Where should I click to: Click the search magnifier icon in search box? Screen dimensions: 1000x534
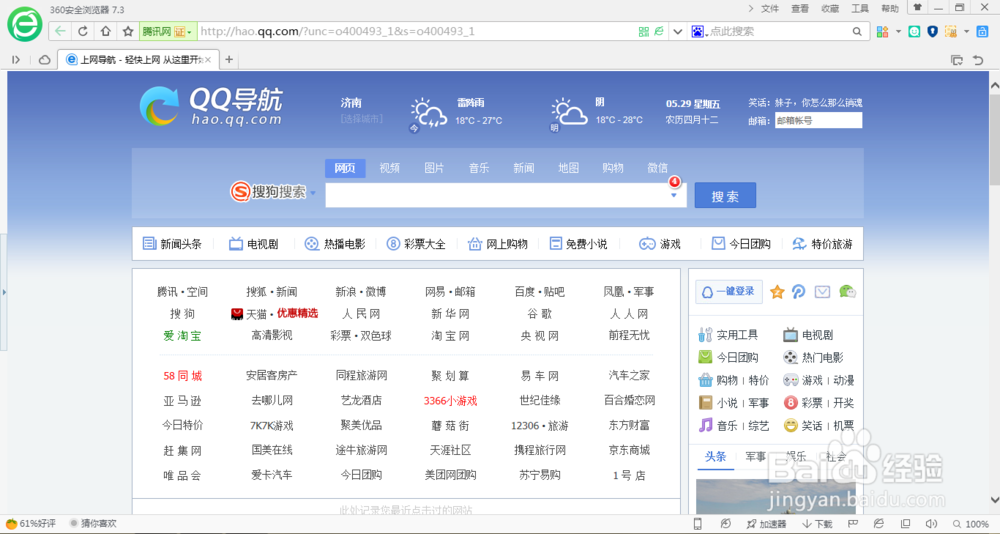tap(857, 31)
